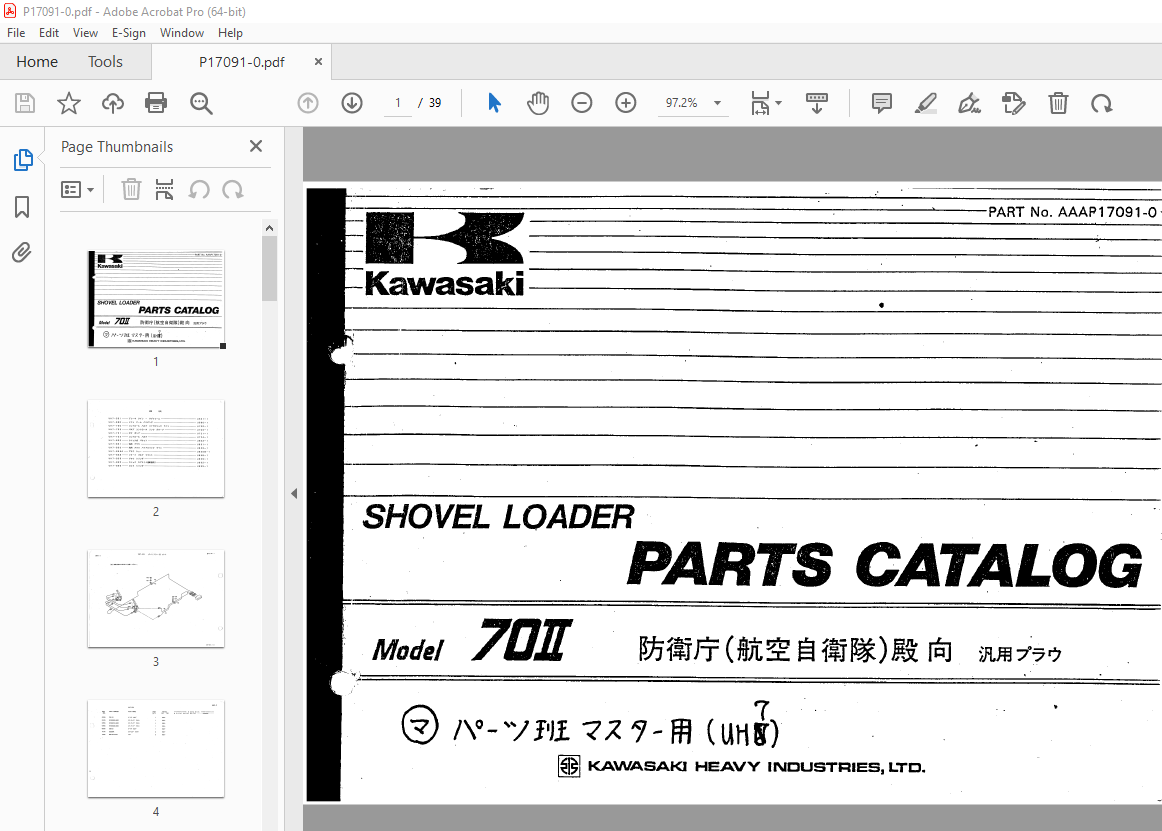Select page 2 thumbnail
Screen dimensions: 1162x831
click(156, 449)
